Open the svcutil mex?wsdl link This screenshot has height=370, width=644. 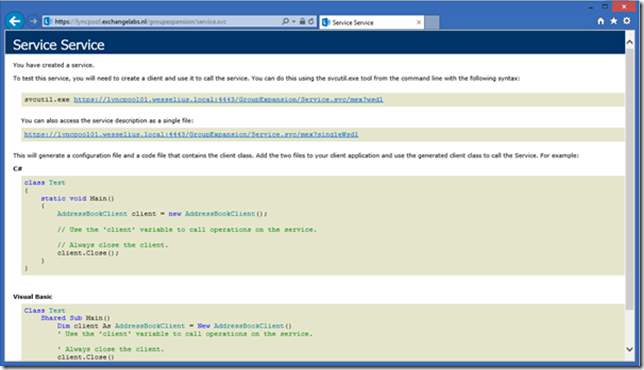[228, 100]
